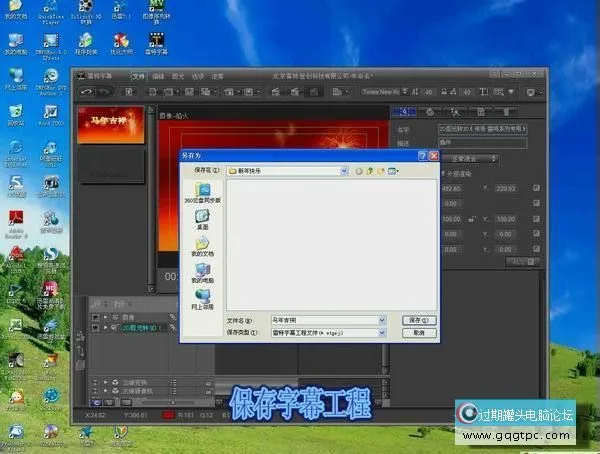Viewport: 600px width, 454px height.
Task: Click the 保存 button
Action: click(418, 319)
